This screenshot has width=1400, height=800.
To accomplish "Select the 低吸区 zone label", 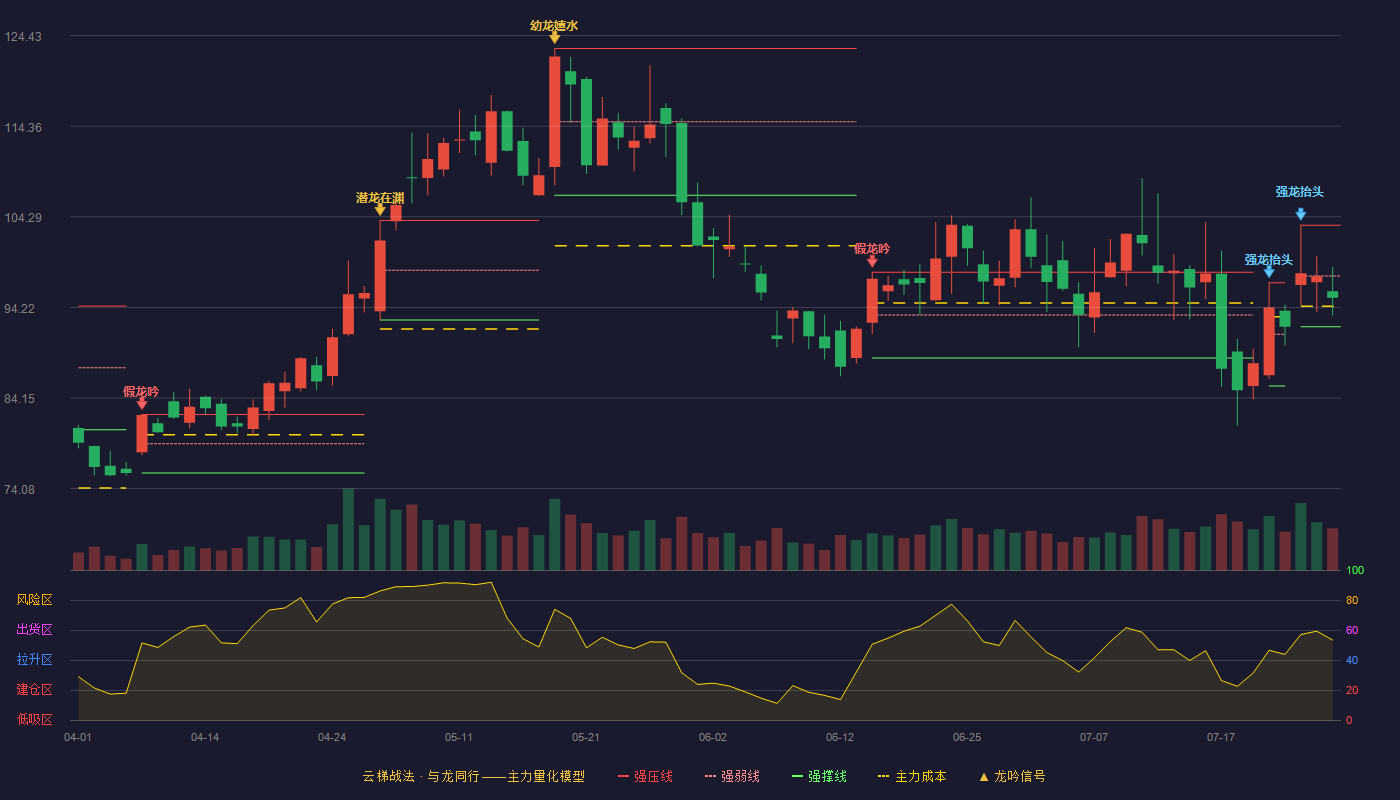I will pyautogui.click(x=34, y=719).
